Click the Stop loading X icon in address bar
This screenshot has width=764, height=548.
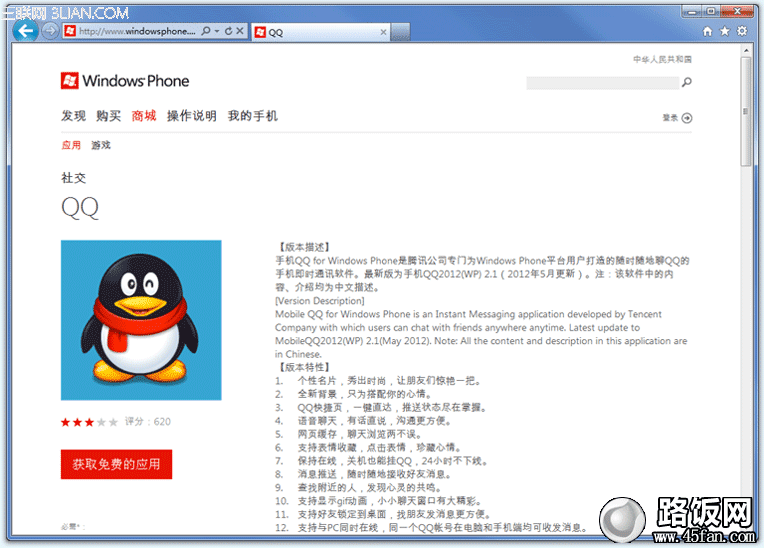point(240,31)
